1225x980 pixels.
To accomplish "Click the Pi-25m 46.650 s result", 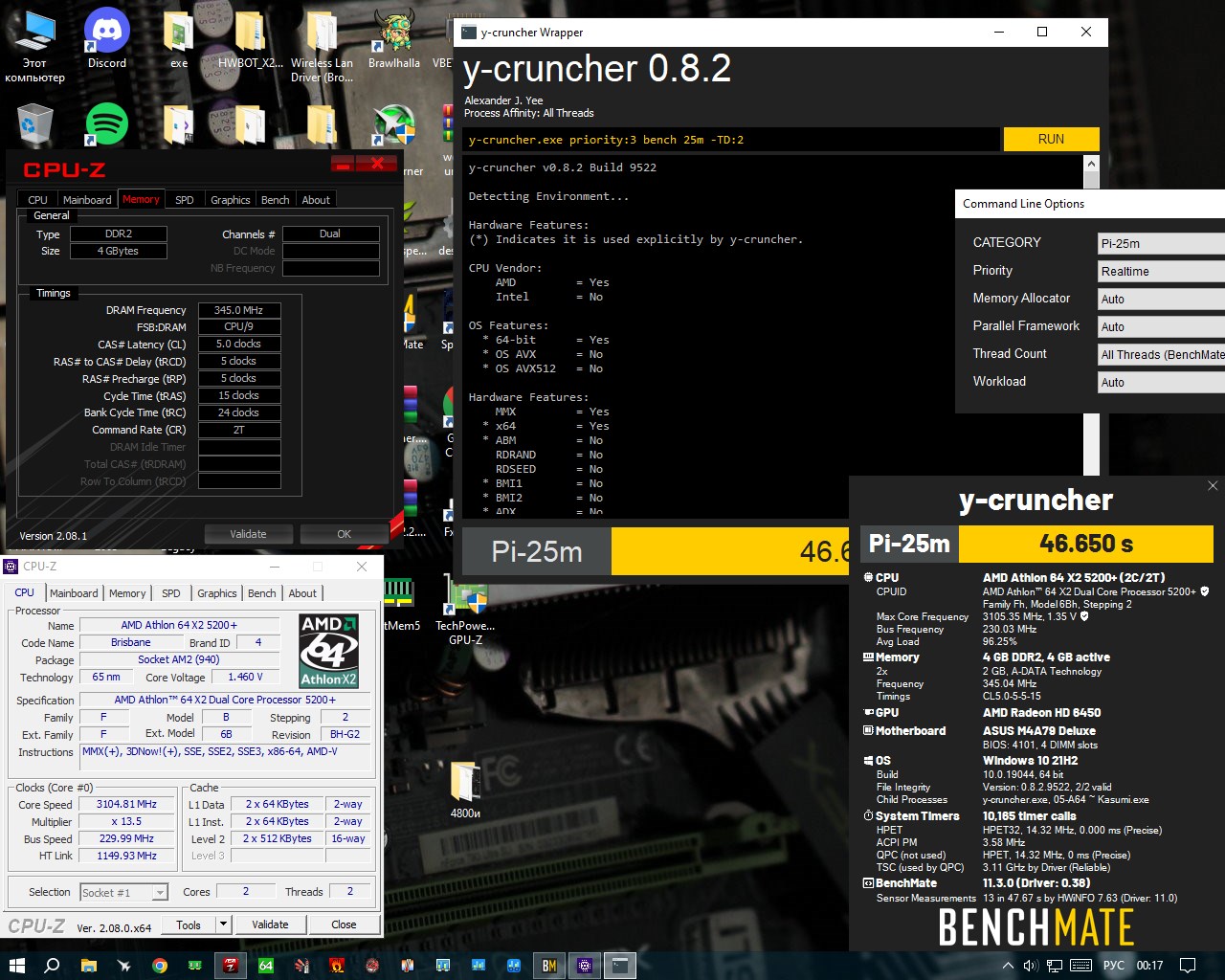I will coord(1037,544).
